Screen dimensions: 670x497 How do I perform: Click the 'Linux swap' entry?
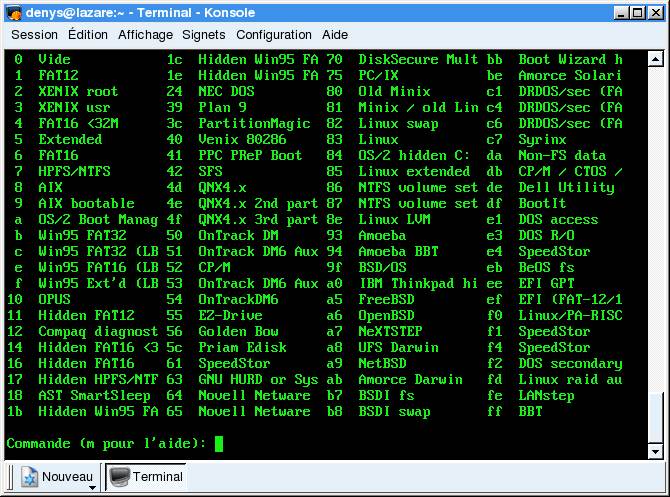(x=398, y=124)
